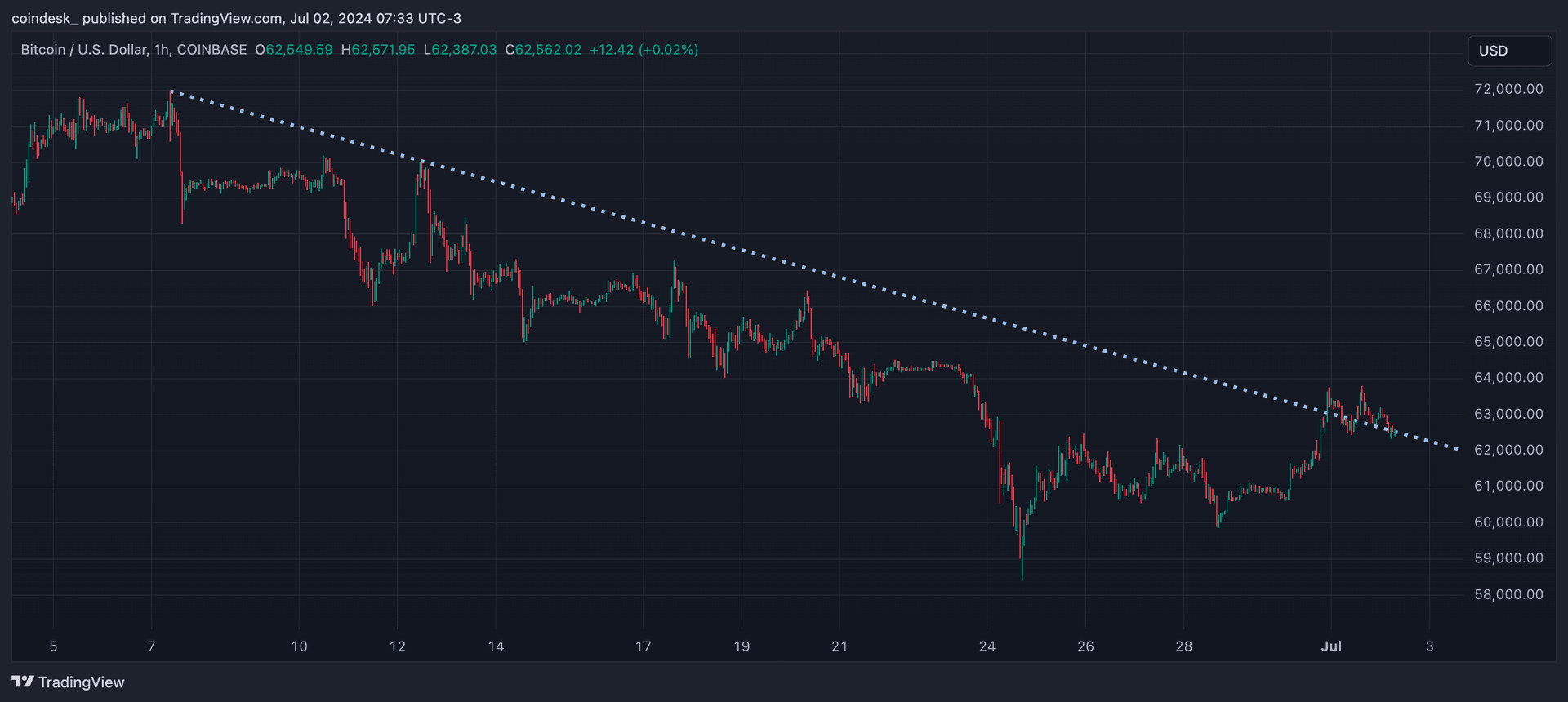Click date label 17 on time axis

pos(643,646)
